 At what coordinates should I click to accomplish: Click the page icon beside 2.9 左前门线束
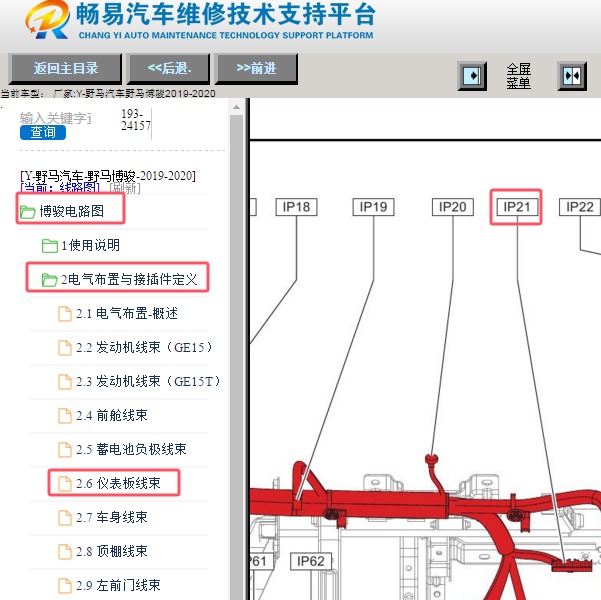(x=65, y=586)
